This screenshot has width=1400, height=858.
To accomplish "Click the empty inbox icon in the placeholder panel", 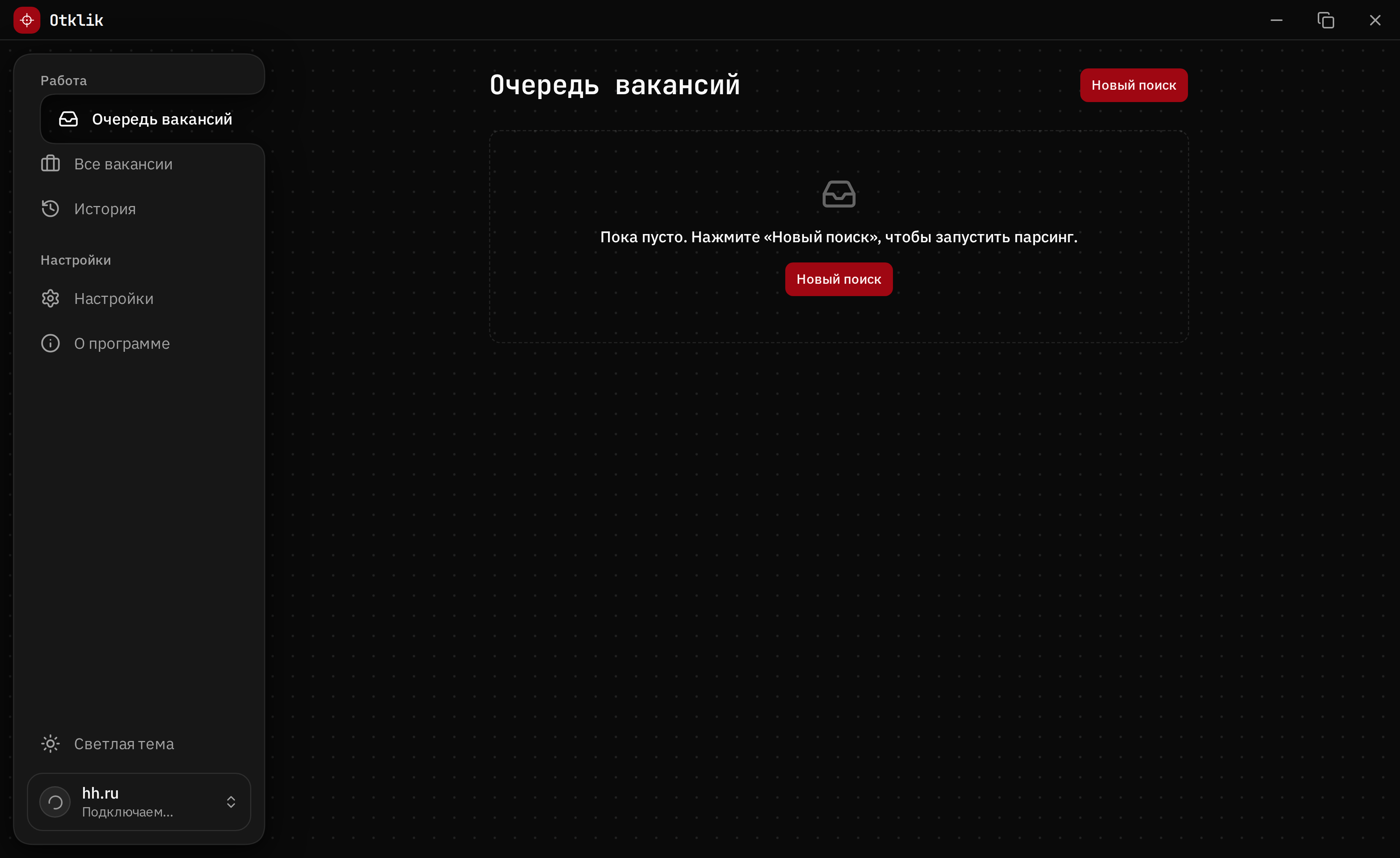I will 839,194.
